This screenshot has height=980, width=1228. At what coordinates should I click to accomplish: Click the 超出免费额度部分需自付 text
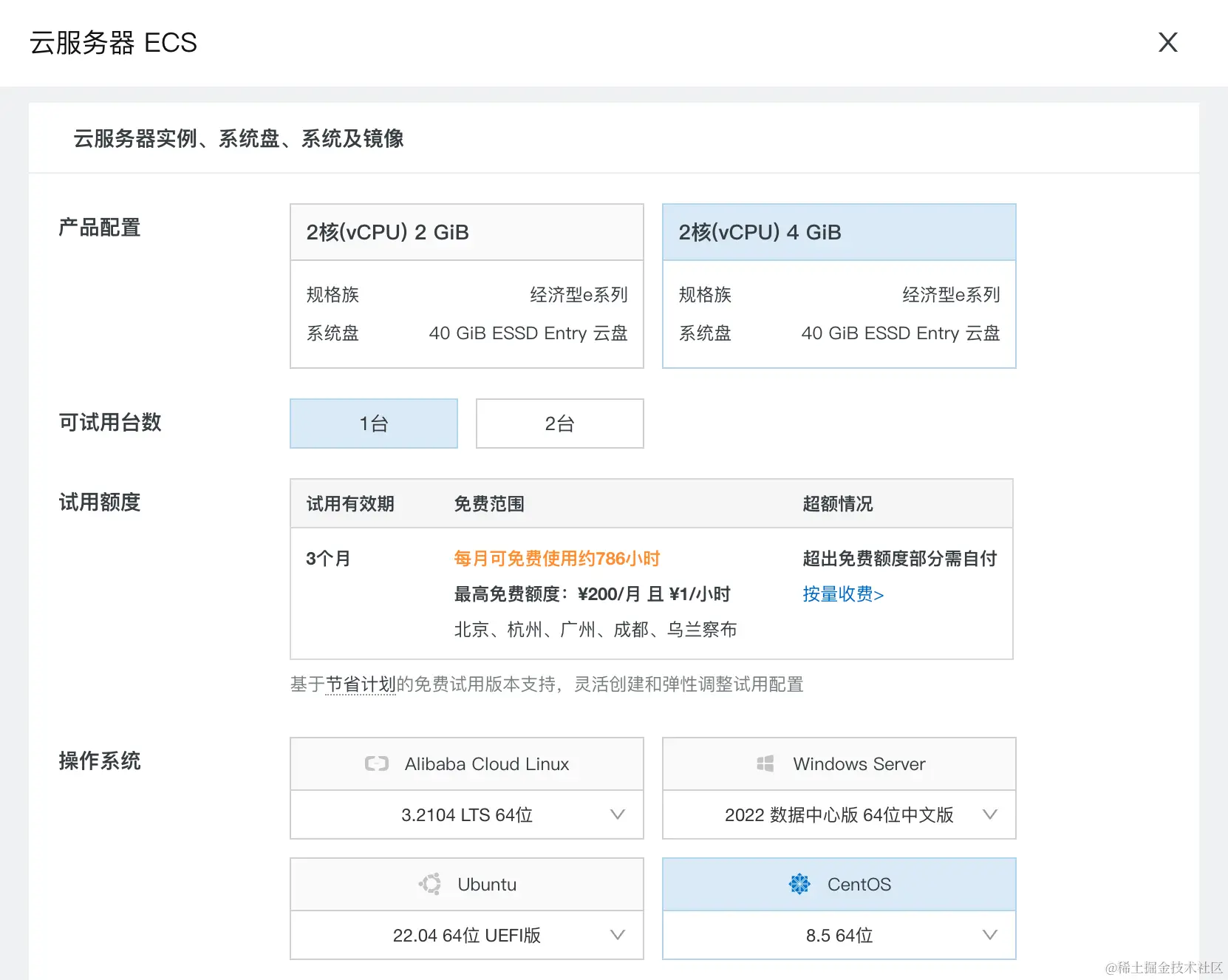900,559
